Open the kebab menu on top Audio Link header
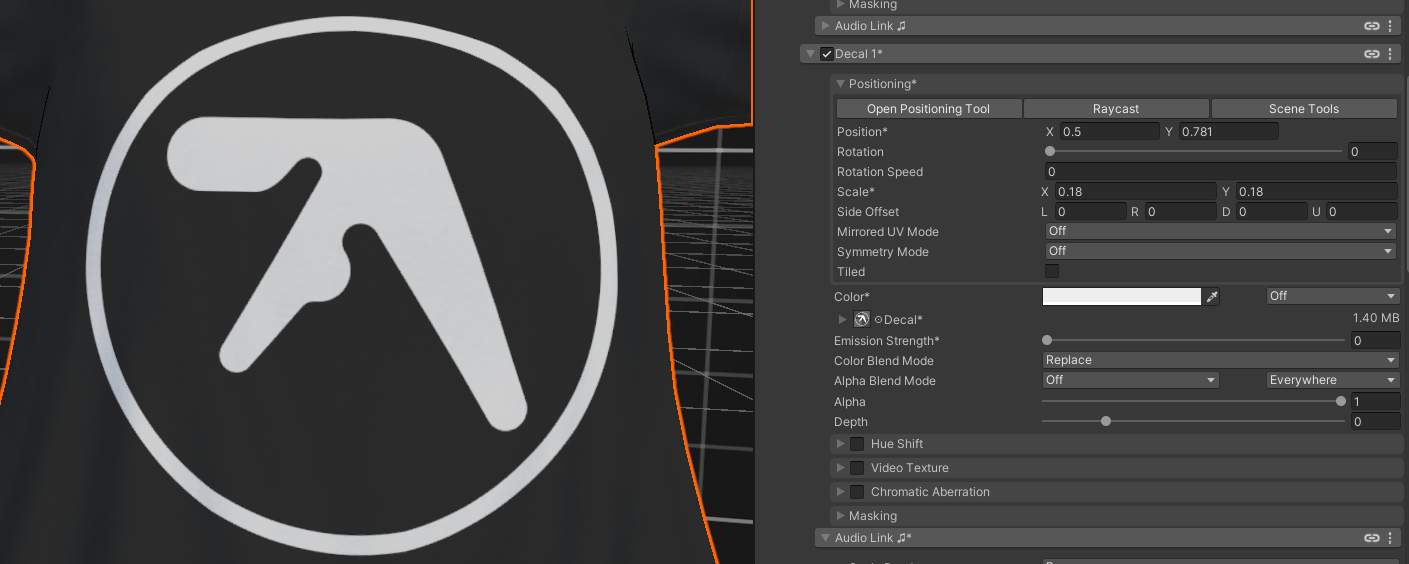 (1390, 26)
